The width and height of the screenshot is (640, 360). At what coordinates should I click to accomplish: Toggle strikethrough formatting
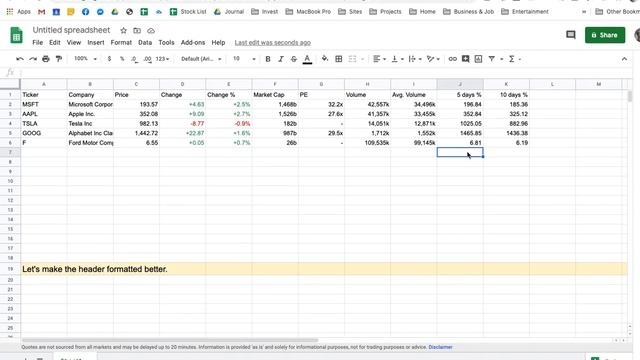point(294,59)
